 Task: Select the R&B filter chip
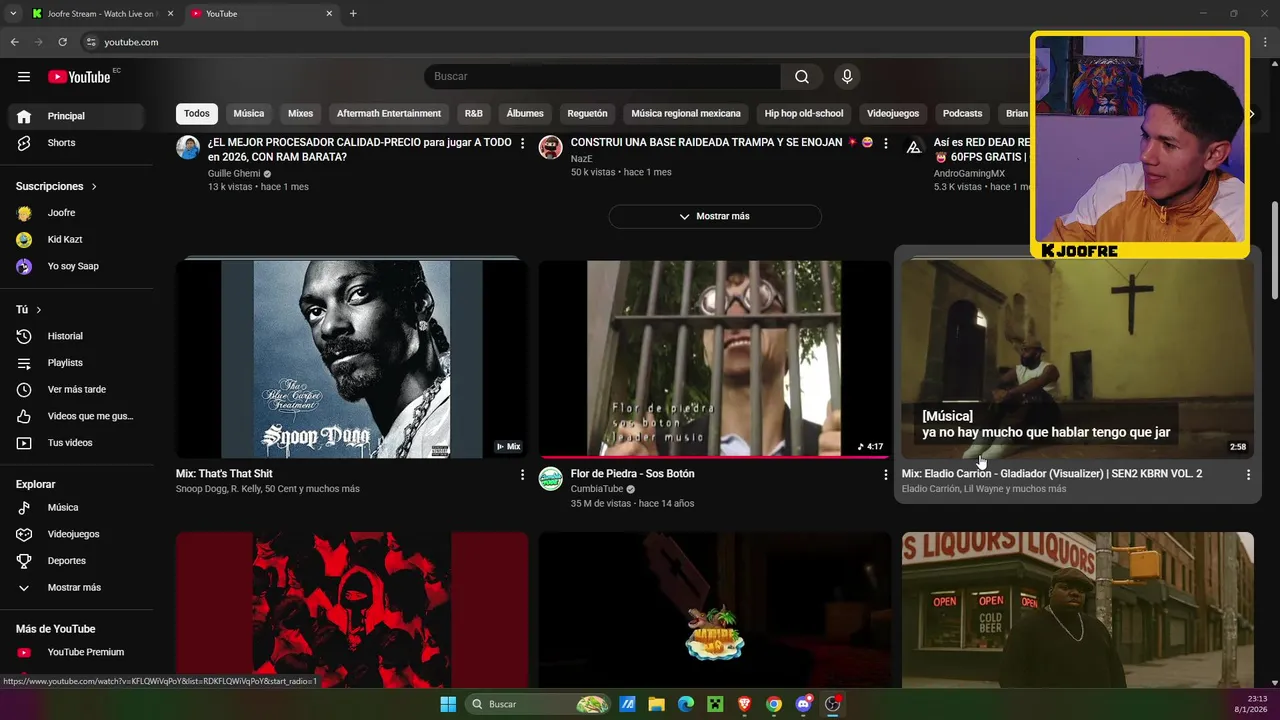point(474,114)
